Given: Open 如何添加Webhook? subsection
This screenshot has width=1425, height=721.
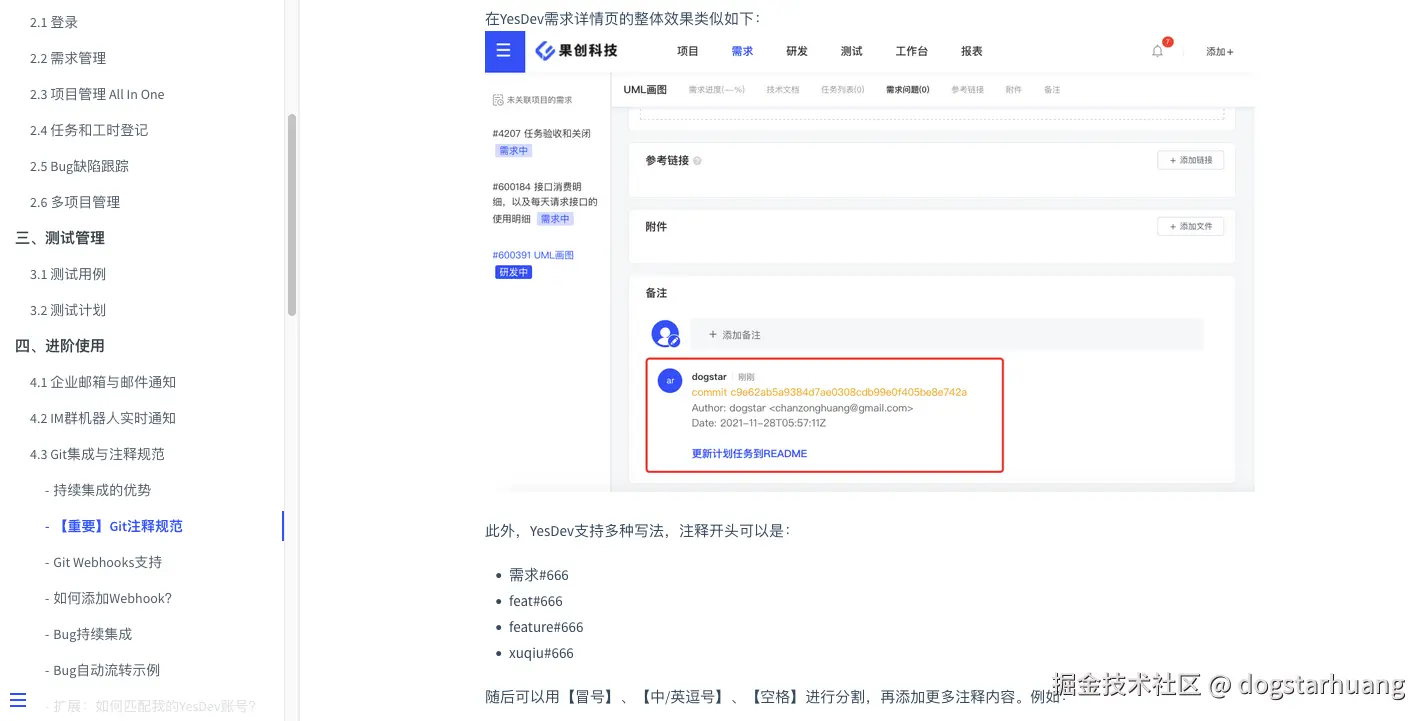Looking at the screenshot, I should (x=108, y=598).
